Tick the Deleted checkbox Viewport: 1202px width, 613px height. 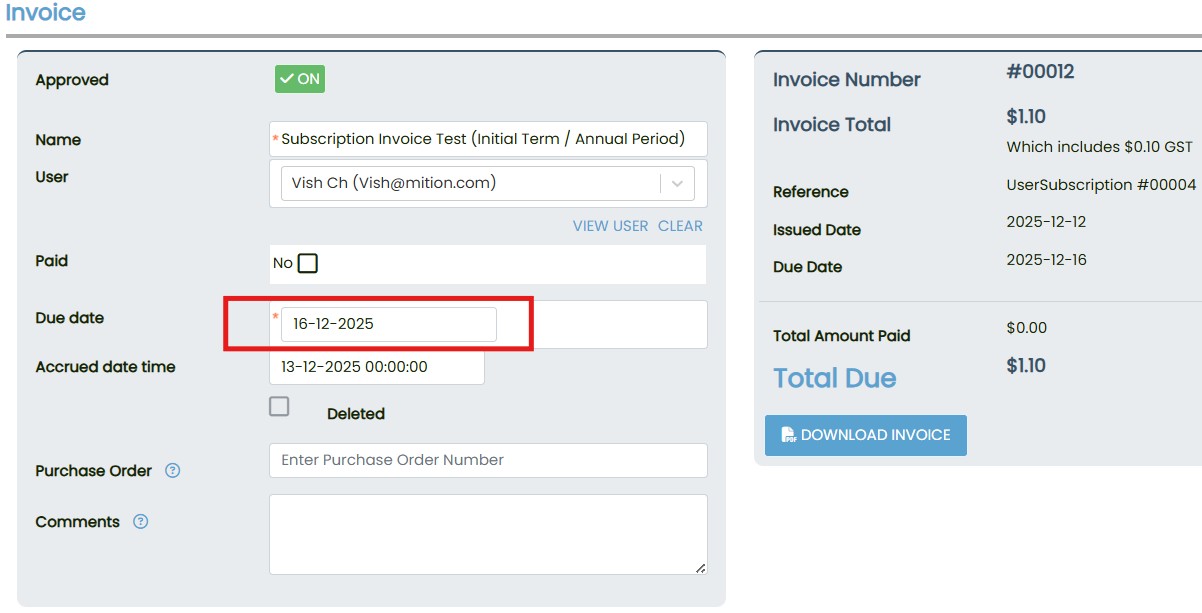pyautogui.click(x=279, y=406)
